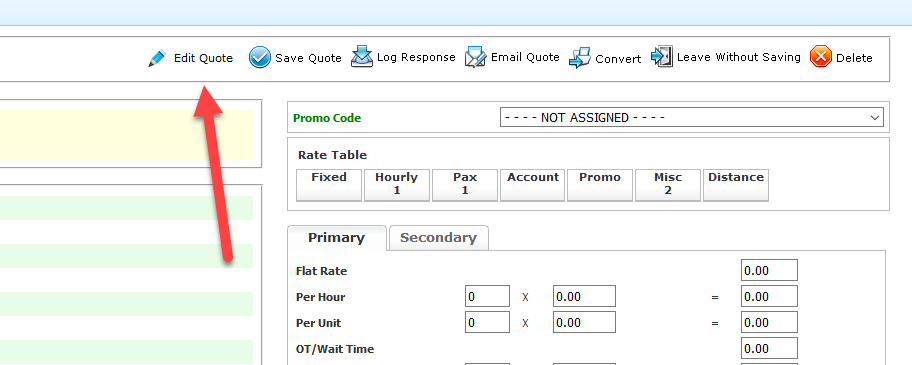The height and width of the screenshot is (365, 912).
Task: Select the Account rate table button
Action: point(533,185)
